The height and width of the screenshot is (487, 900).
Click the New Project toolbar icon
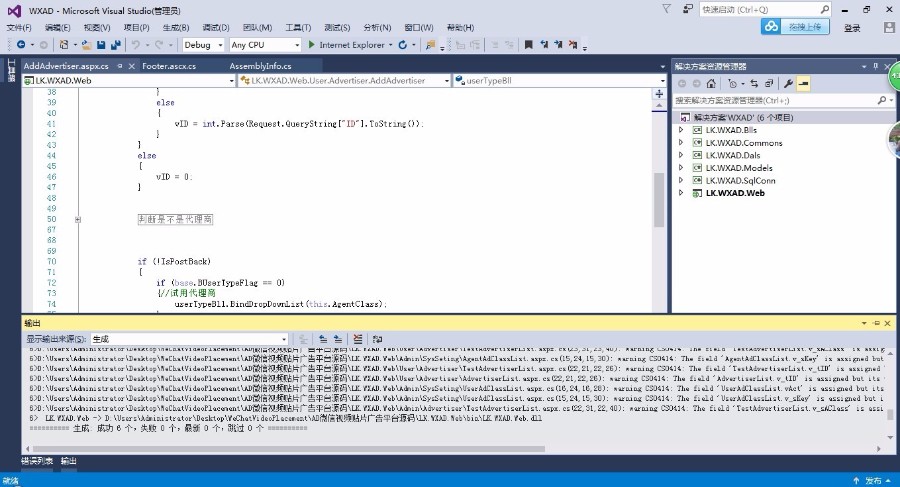[64, 45]
